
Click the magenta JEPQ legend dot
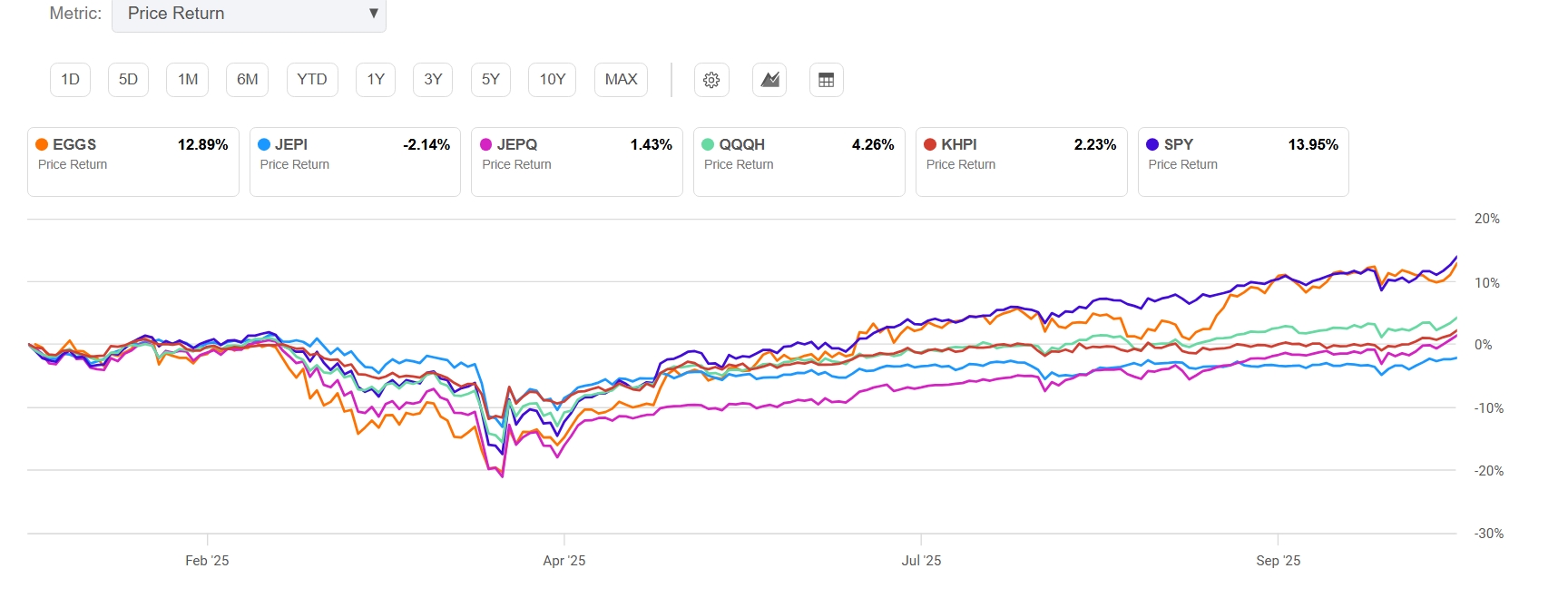486,144
